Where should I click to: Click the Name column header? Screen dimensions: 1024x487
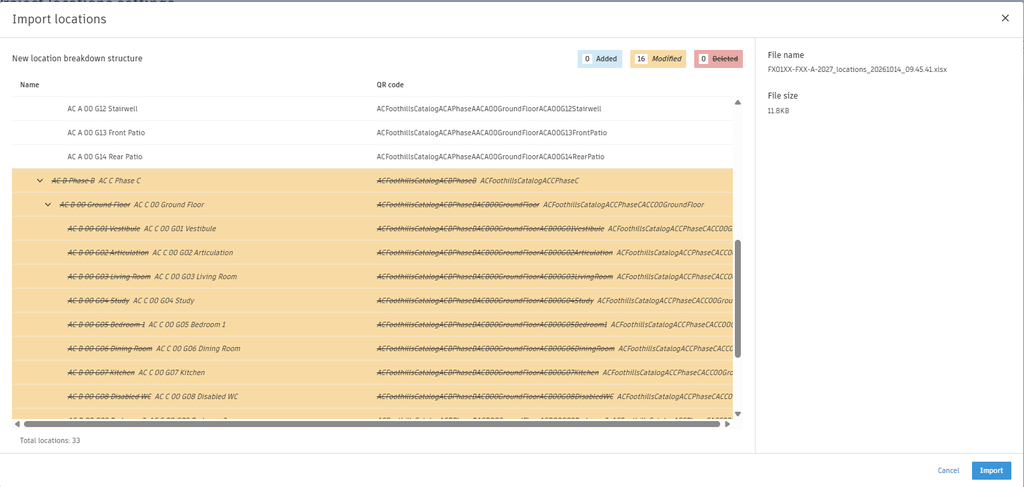click(29, 85)
